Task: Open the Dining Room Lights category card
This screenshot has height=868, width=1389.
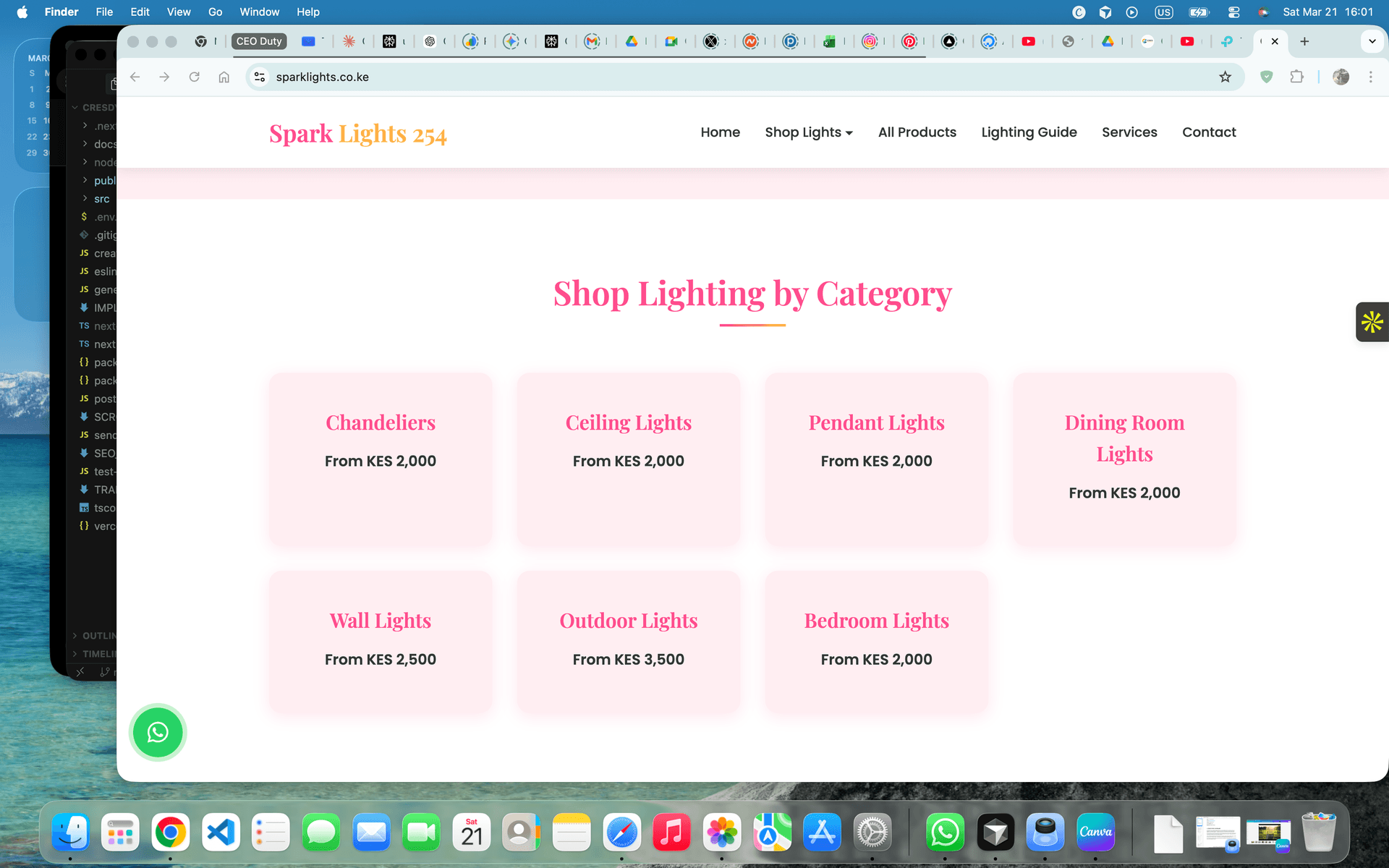Action: 1124,459
